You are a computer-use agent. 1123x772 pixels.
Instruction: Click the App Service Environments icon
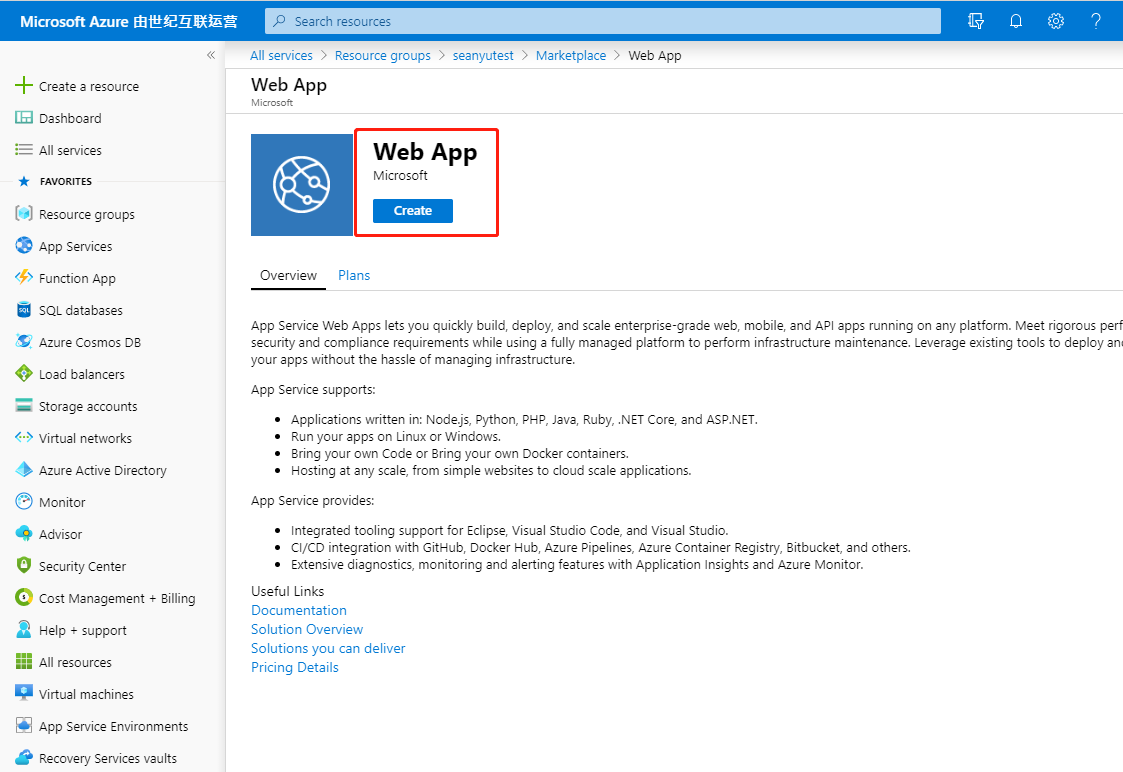[24, 725]
